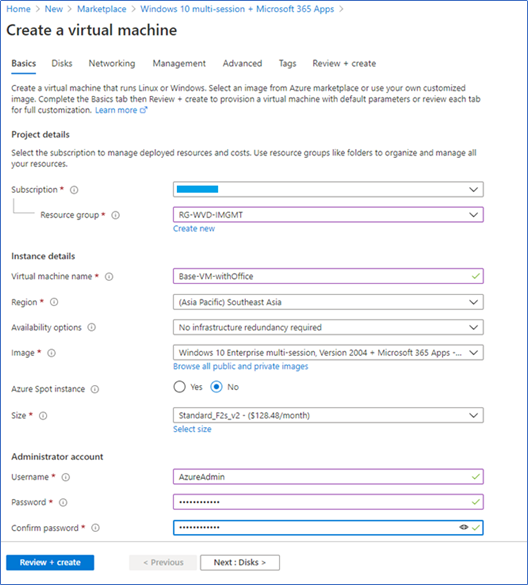This screenshot has height=585, width=528.
Task: Click the Virtual machine name info icon
Action: tap(109, 276)
